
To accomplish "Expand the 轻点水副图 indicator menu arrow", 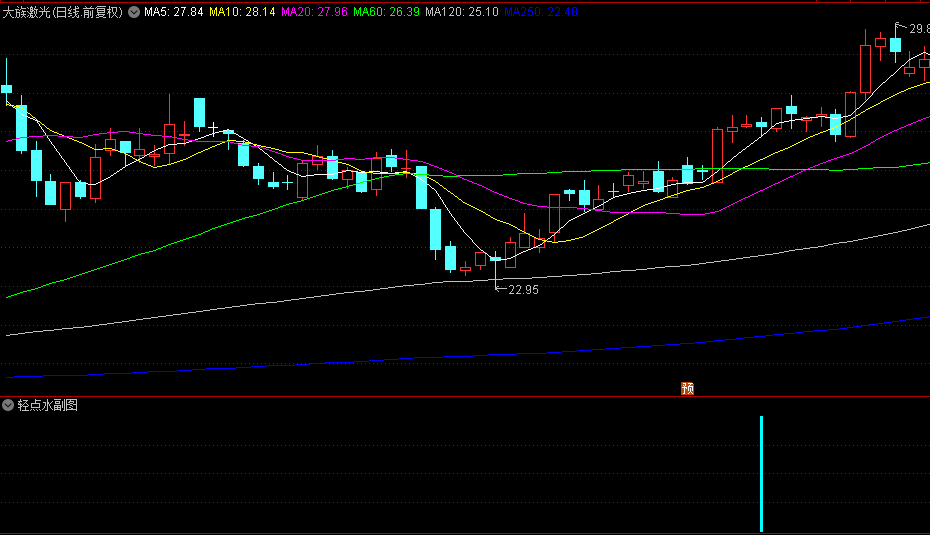I will click(x=8, y=405).
